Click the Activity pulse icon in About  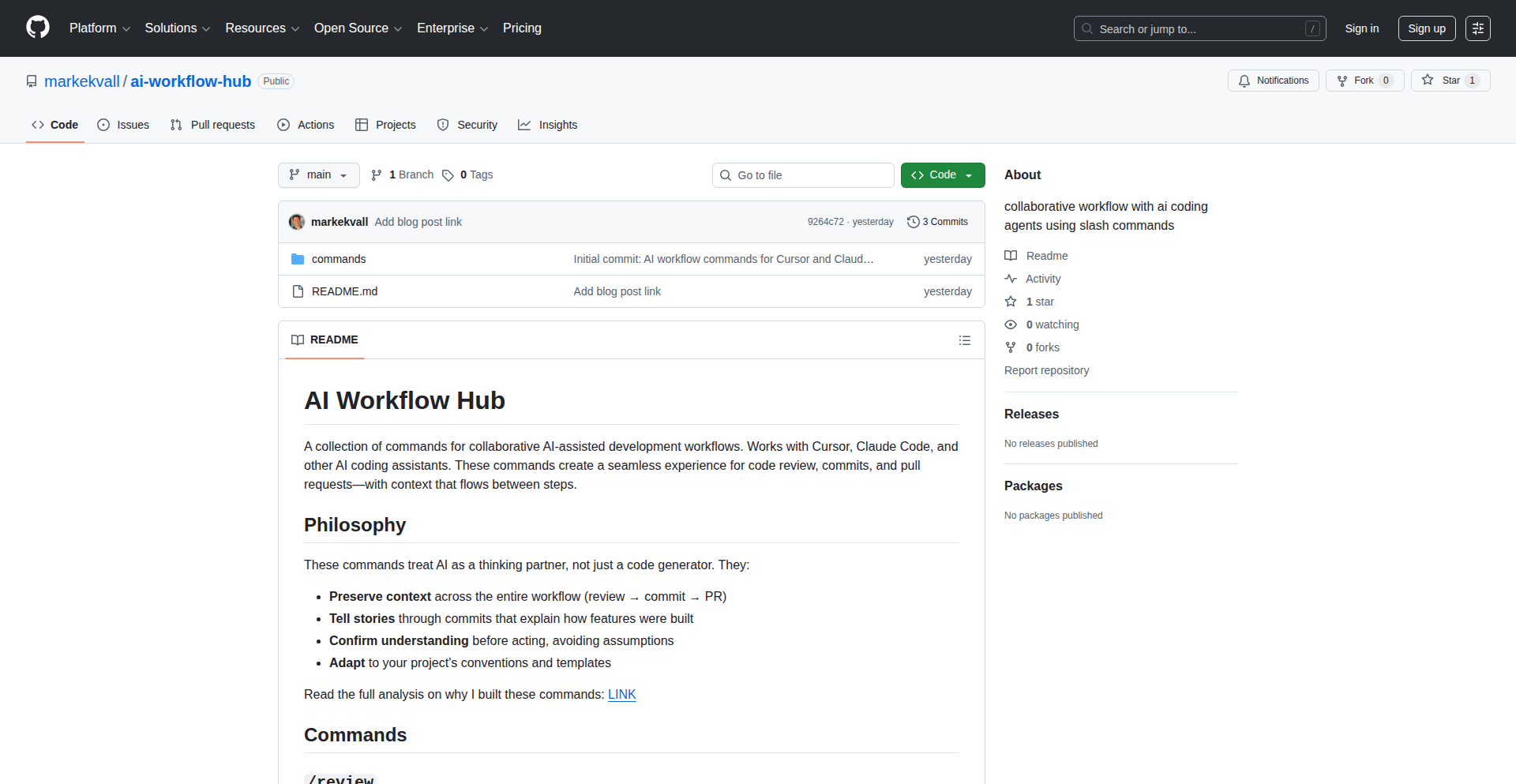tap(1011, 279)
